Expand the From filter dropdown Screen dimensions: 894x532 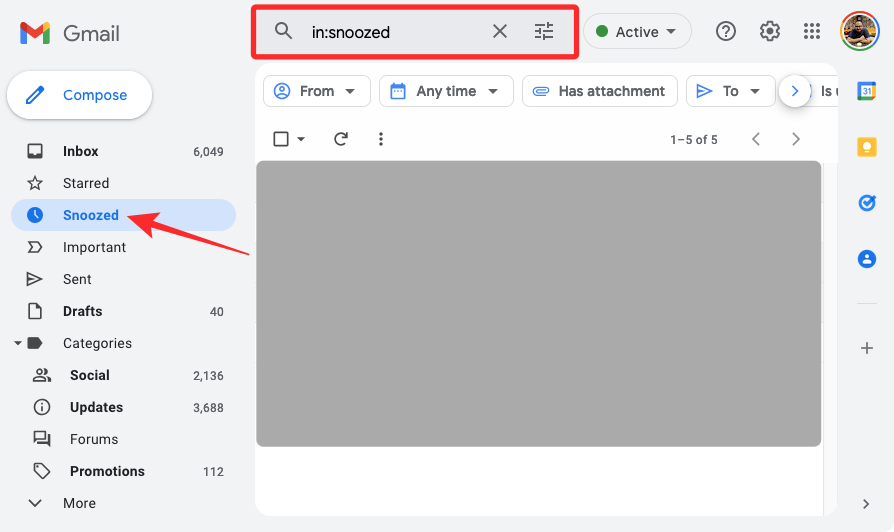tap(316, 91)
